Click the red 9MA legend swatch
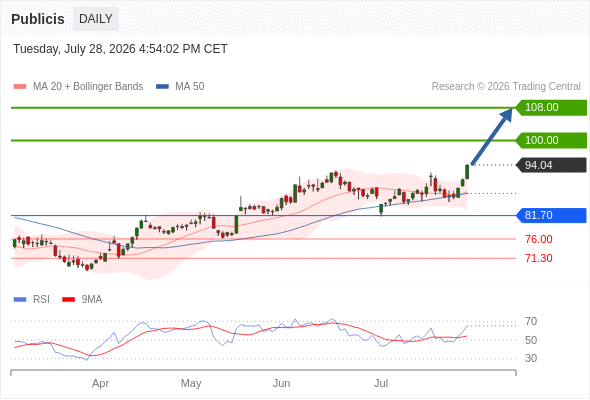This screenshot has height=400, width=590. tap(68, 300)
